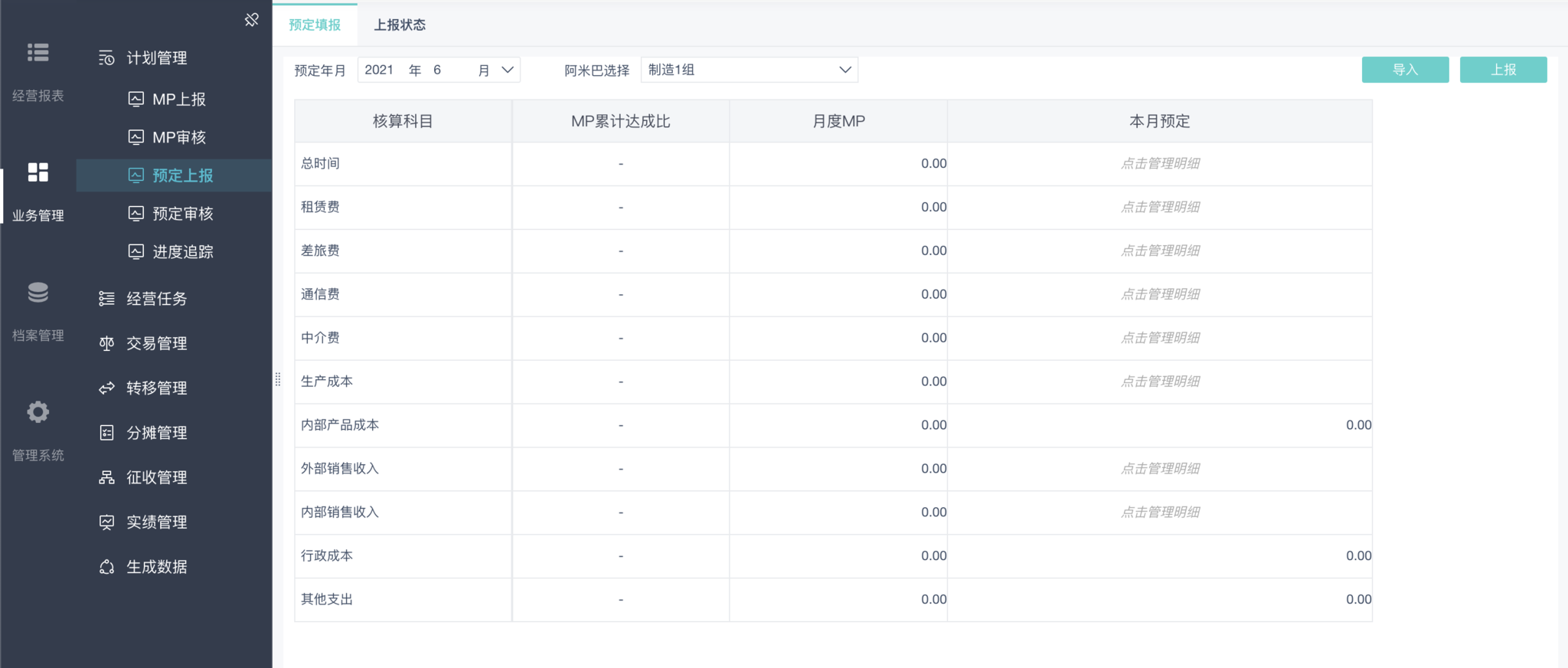Screen dimensions: 1568x668
Task: Click the 转移管理 arrows icon
Action: pos(106,388)
